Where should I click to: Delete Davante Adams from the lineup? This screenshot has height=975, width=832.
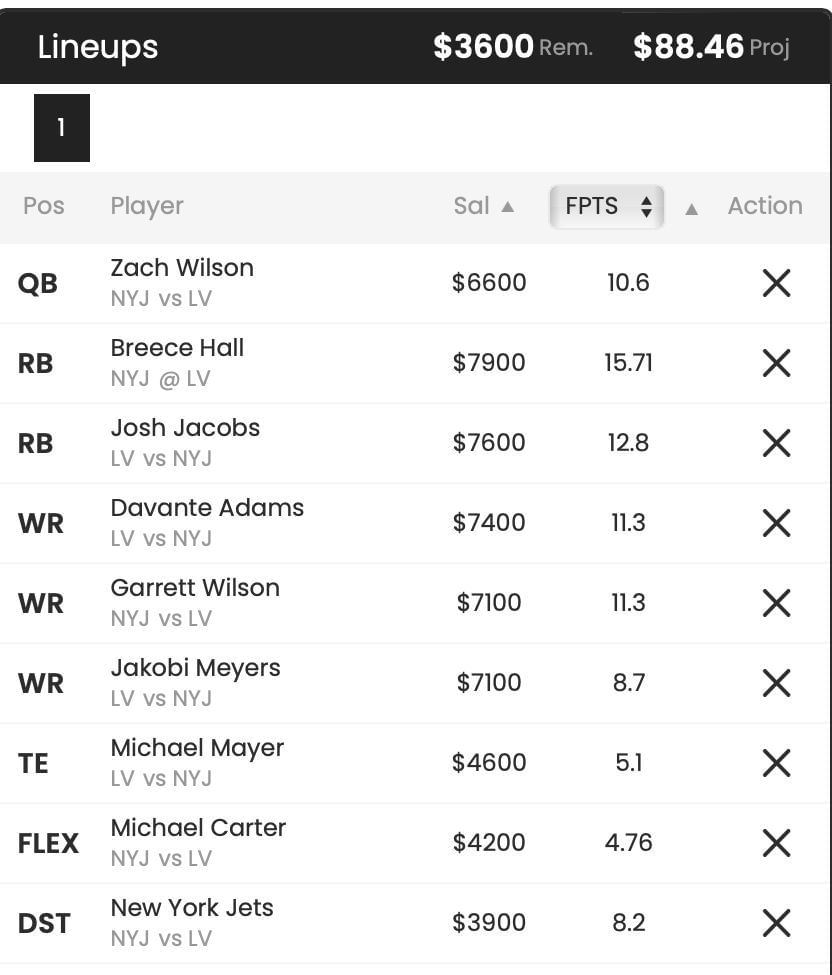(776, 523)
